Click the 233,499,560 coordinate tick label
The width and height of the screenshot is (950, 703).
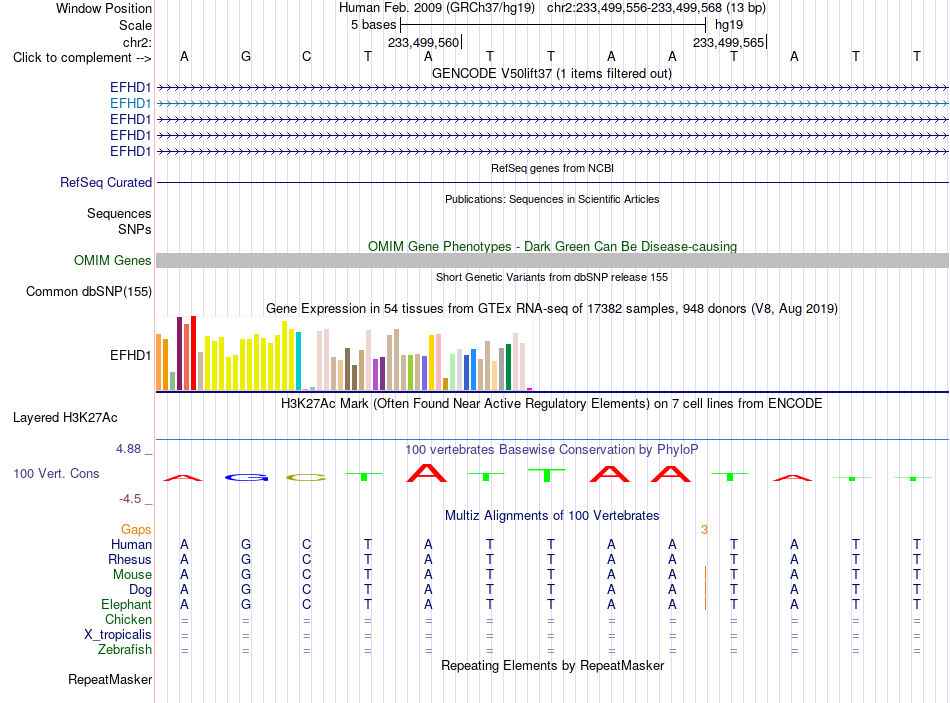[x=424, y=42]
